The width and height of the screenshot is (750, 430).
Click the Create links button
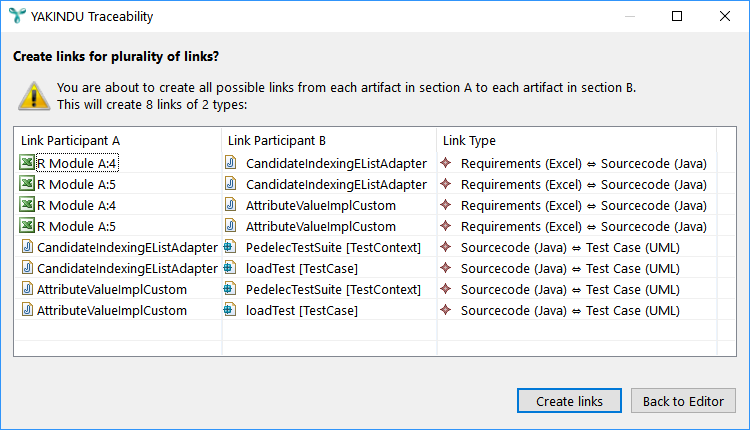tap(569, 401)
